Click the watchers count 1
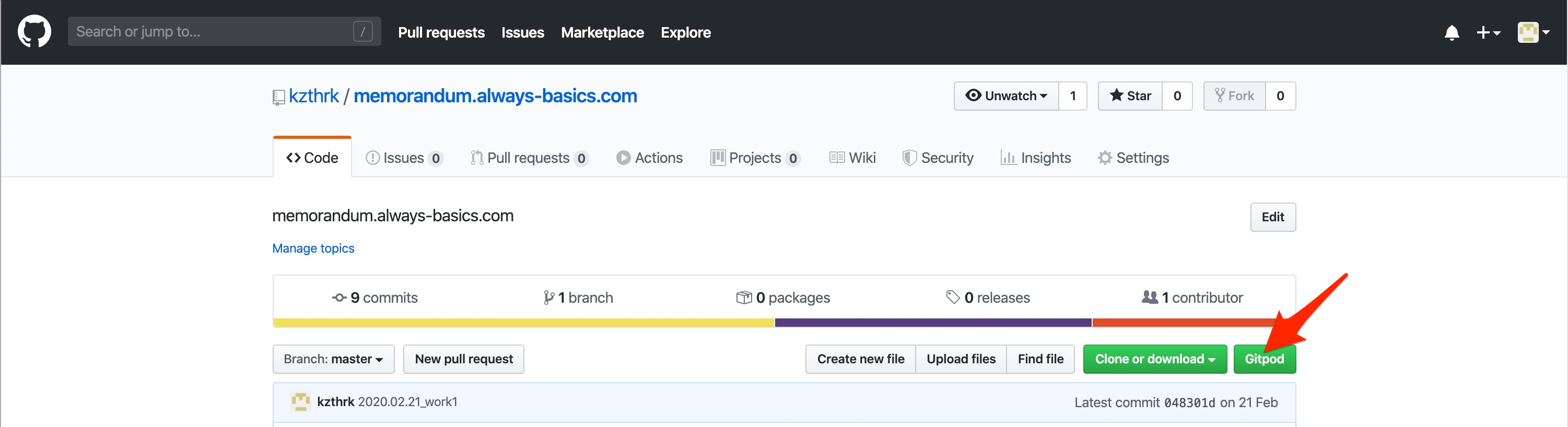The width and height of the screenshot is (1568, 427). pos(1072,96)
